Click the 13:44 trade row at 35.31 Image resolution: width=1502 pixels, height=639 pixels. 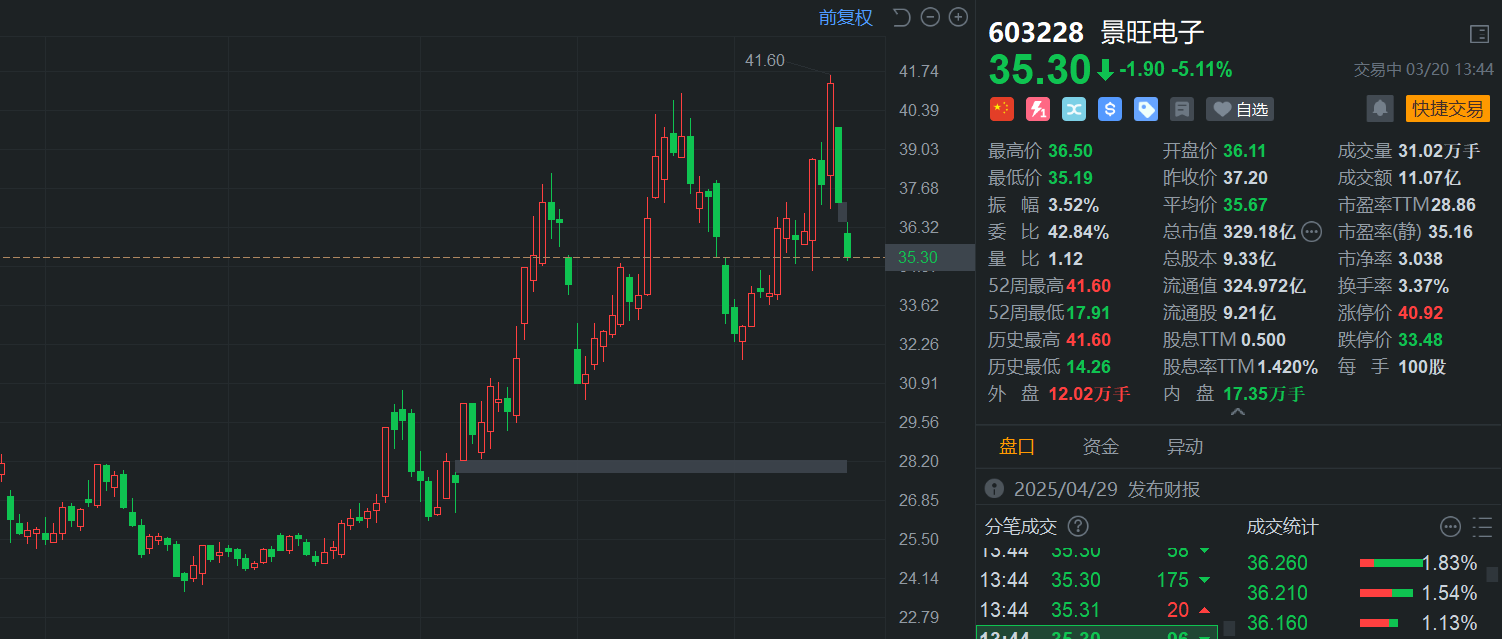click(1098, 610)
